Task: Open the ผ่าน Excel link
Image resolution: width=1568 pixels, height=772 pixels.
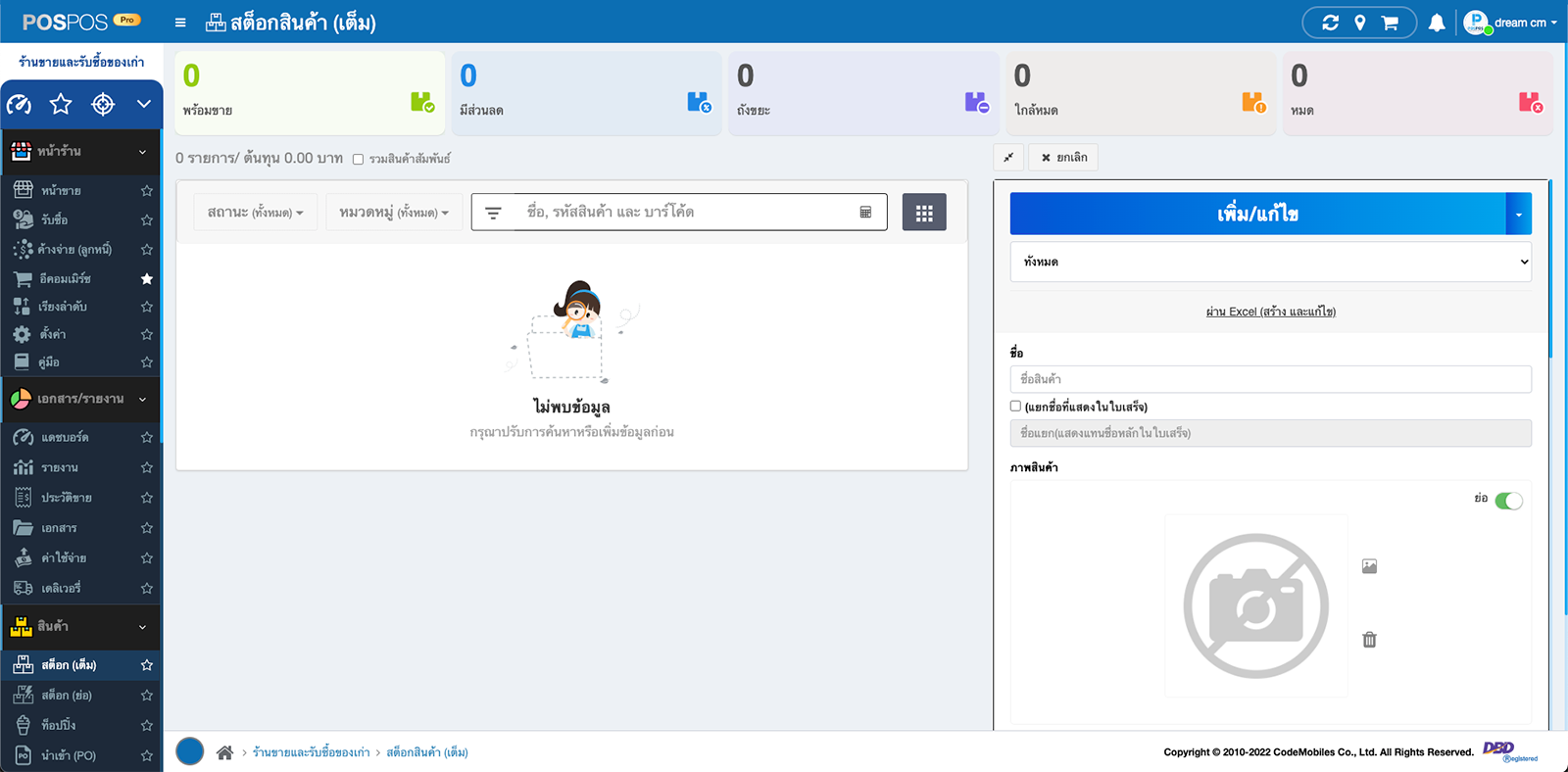Action: (1270, 312)
